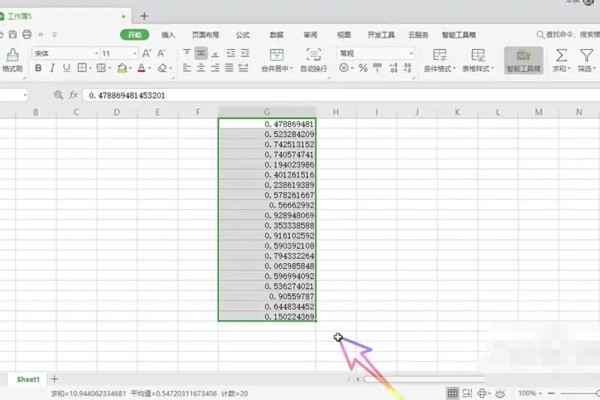Add a new sheet next to Sheet1
This screenshot has height=400, width=600.
click(54, 379)
